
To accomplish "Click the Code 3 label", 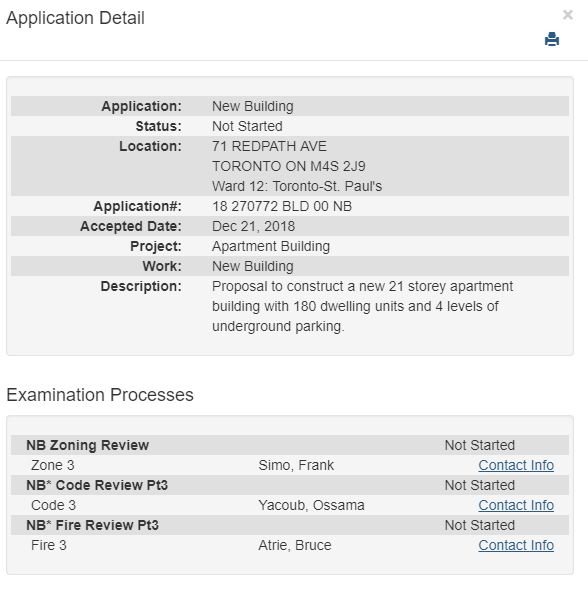I will (54, 505).
